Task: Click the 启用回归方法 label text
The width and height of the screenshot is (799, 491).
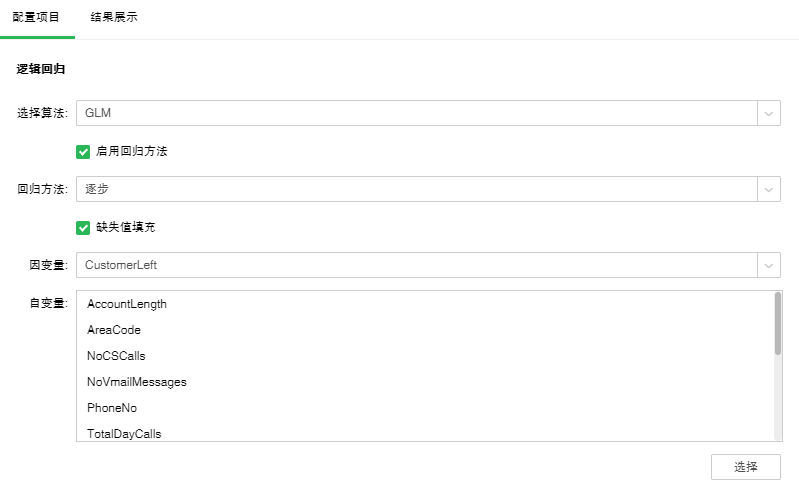Action: pos(131,152)
